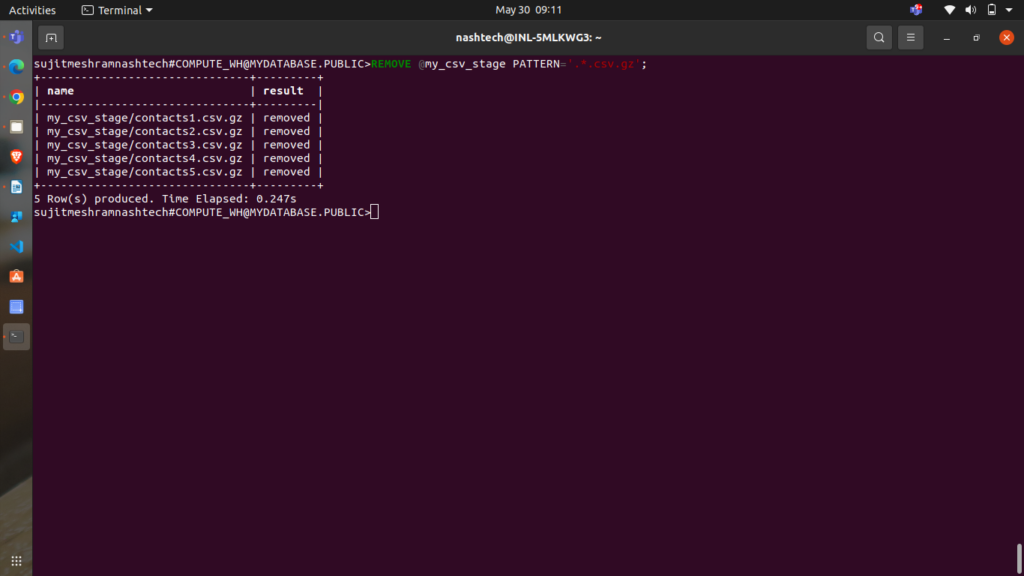The image size is (1024, 576).
Task: Click the Teams tray notification icon
Action: click(x=916, y=10)
